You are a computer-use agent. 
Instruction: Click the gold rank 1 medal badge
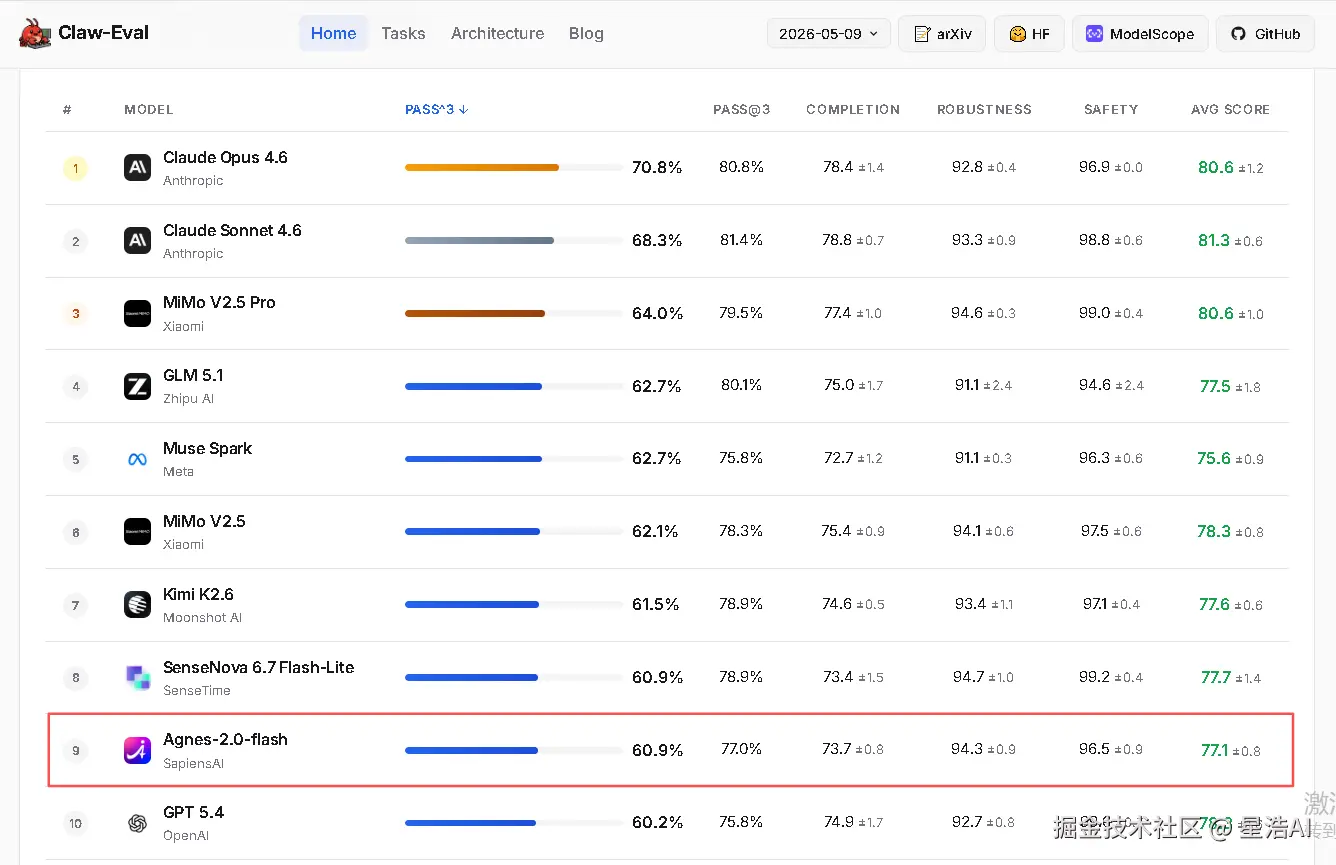pyautogui.click(x=75, y=168)
